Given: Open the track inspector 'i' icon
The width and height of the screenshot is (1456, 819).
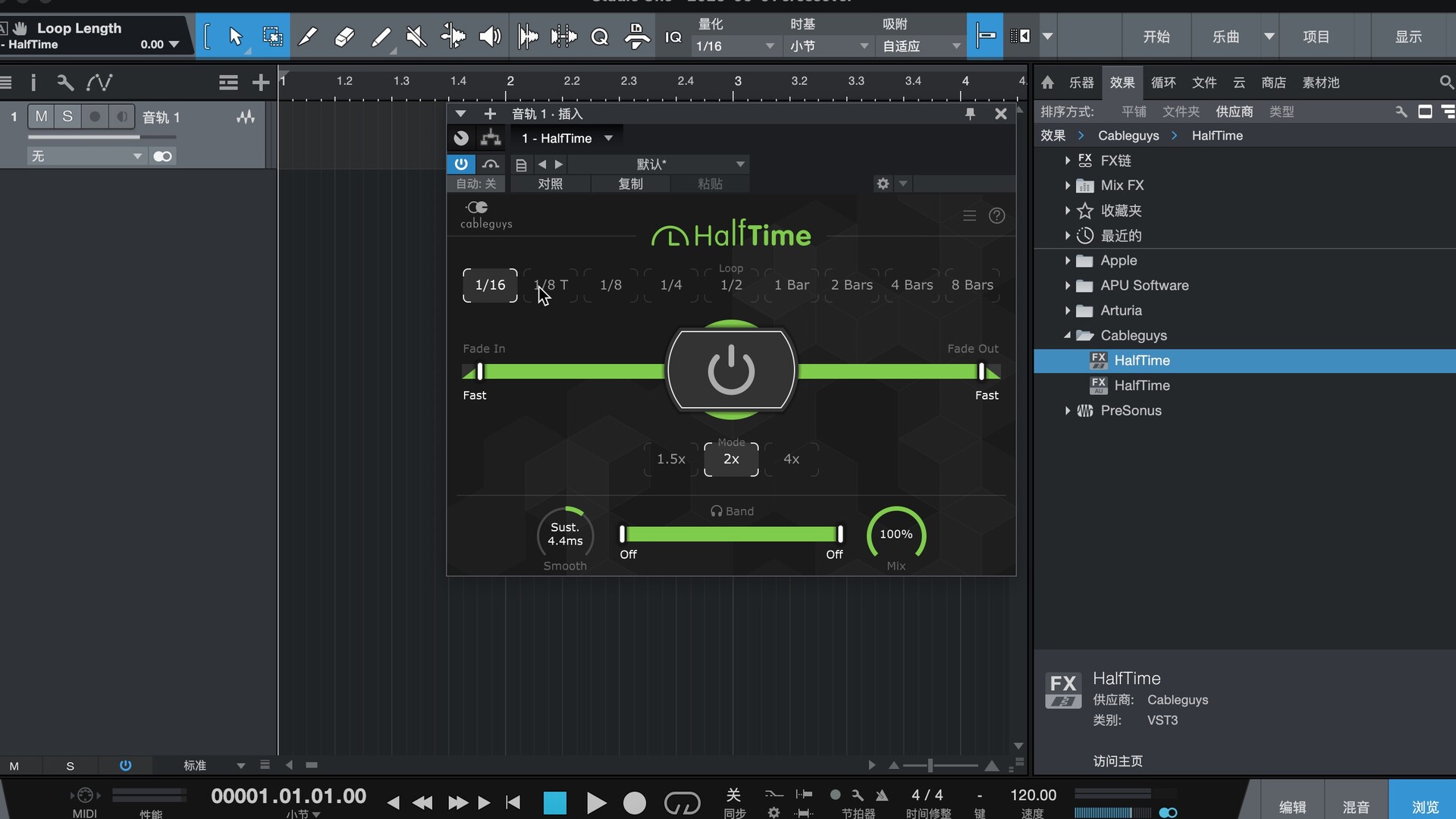Looking at the screenshot, I should [33, 82].
